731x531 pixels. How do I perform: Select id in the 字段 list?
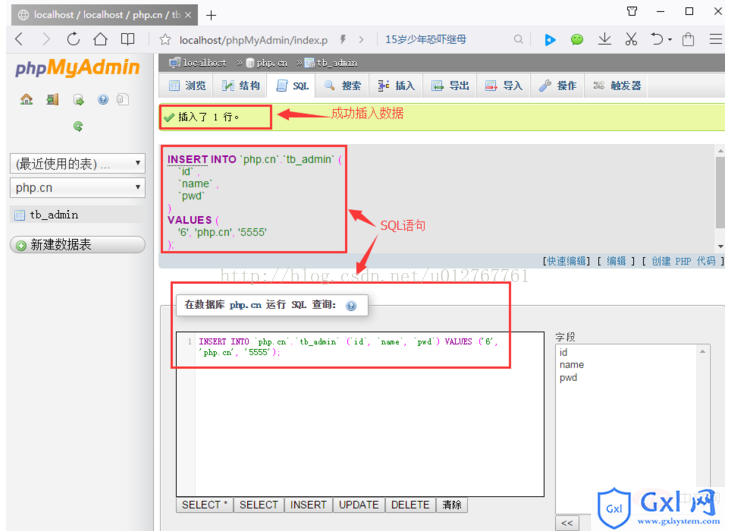[564, 352]
